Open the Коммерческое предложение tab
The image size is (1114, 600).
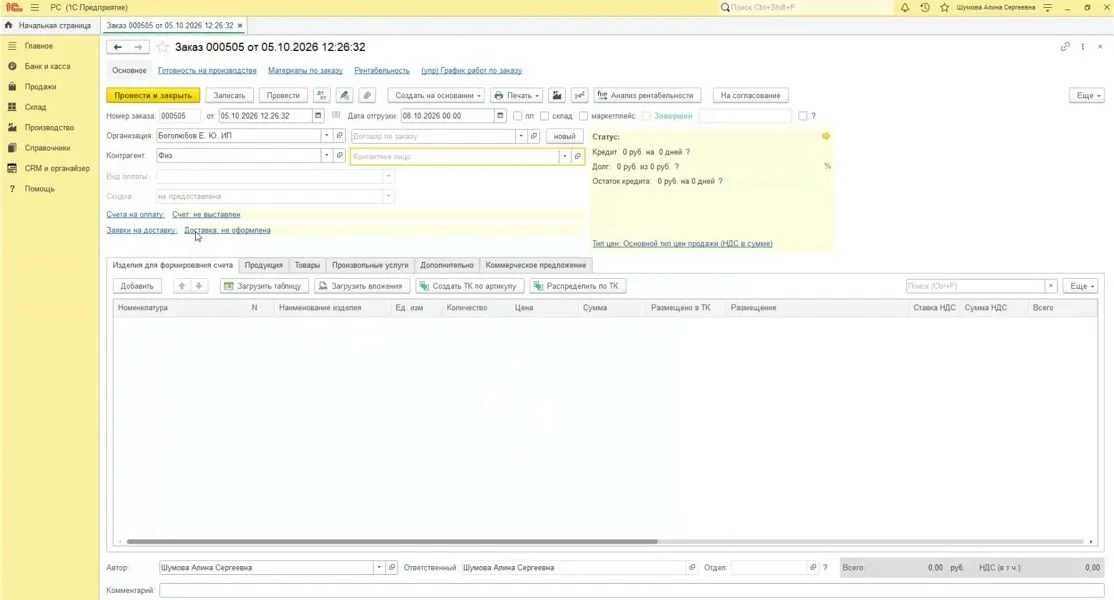pos(536,265)
